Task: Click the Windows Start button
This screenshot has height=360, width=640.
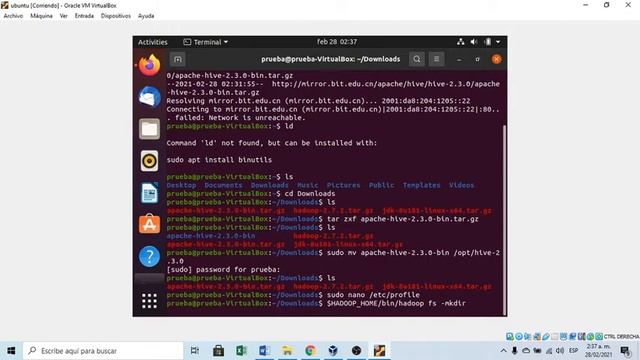Action: click(11, 351)
